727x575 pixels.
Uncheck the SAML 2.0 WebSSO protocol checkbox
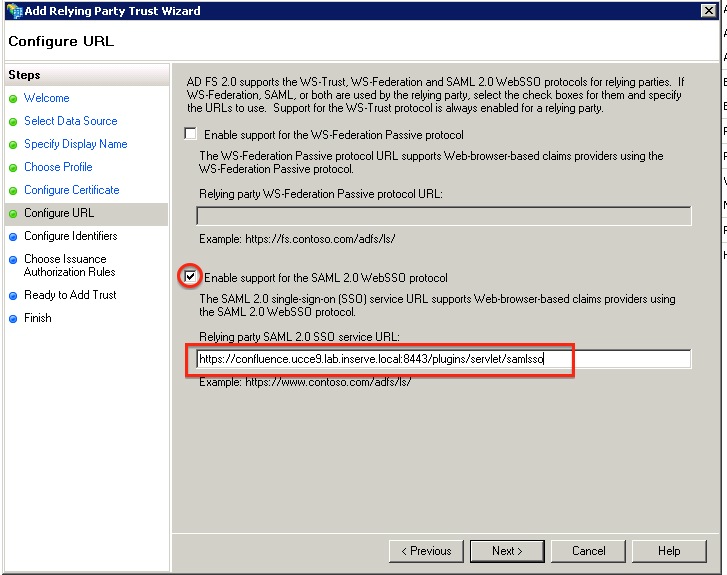[x=190, y=276]
